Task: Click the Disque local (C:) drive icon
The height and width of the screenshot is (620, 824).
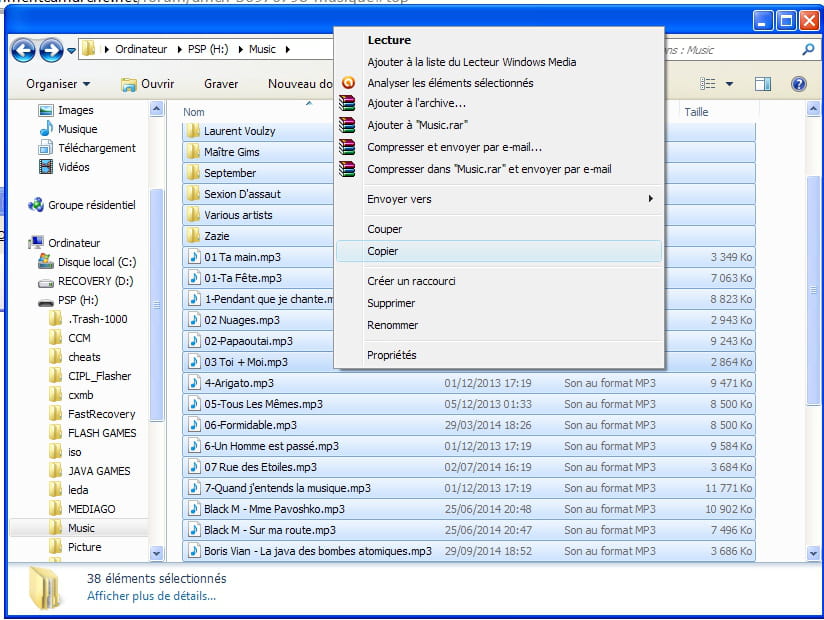Action: [46, 262]
